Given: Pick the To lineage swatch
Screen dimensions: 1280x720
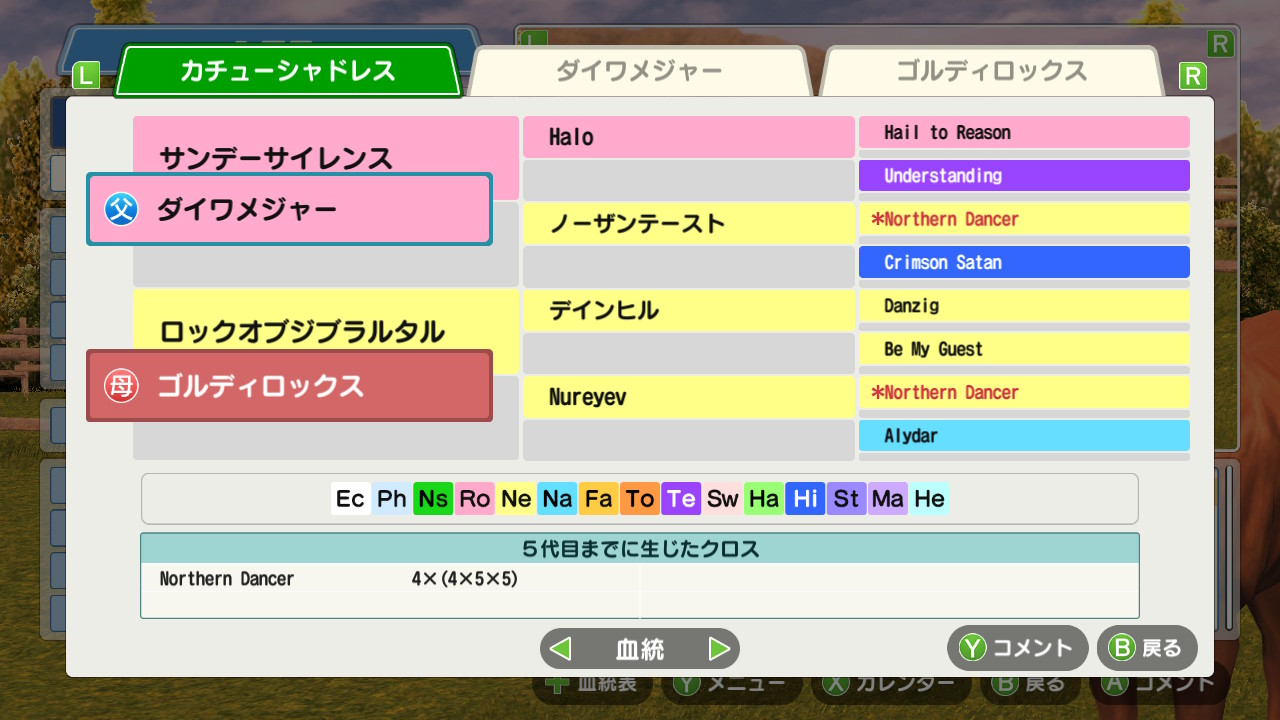Looking at the screenshot, I should (x=640, y=498).
